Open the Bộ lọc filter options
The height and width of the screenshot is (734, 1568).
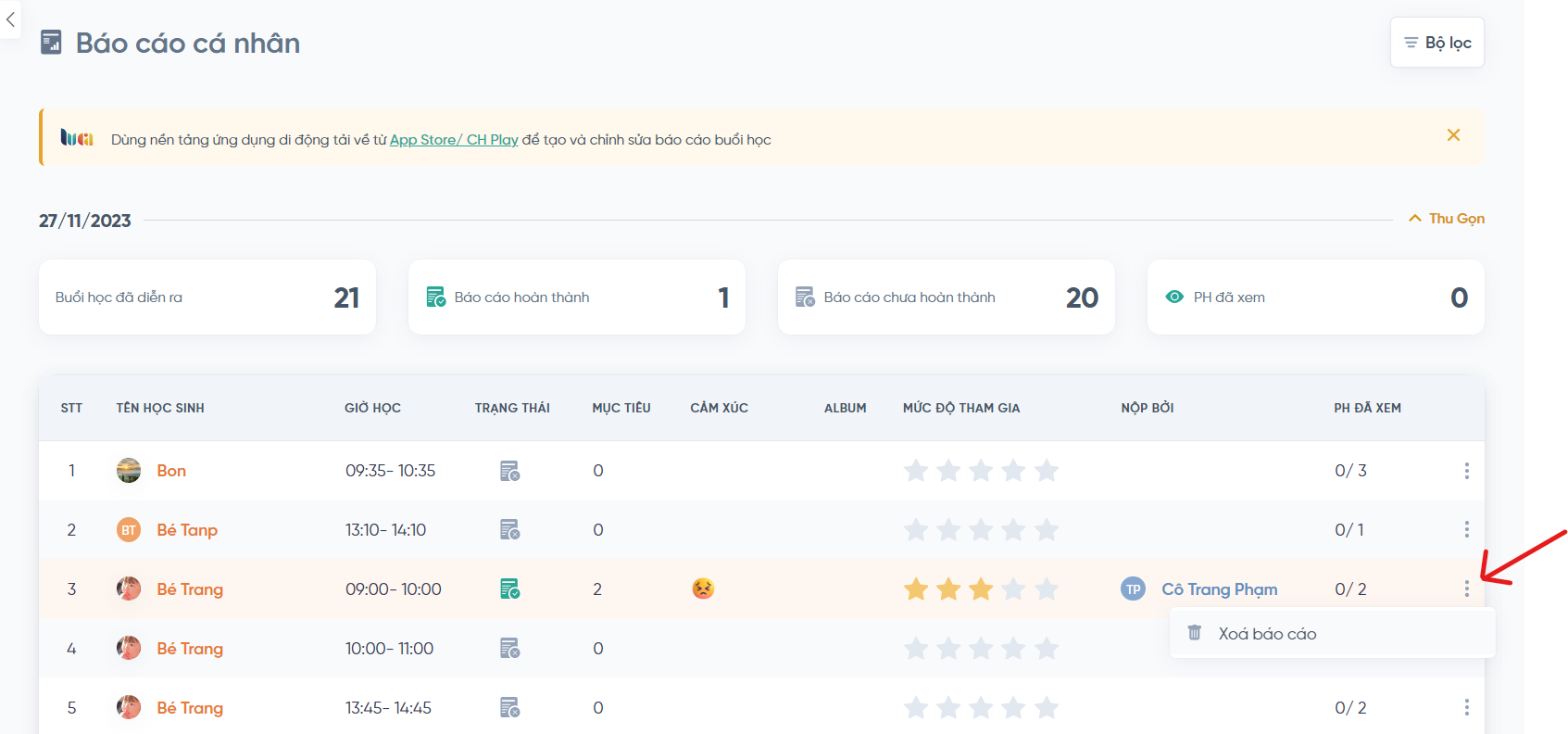coord(1436,43)
